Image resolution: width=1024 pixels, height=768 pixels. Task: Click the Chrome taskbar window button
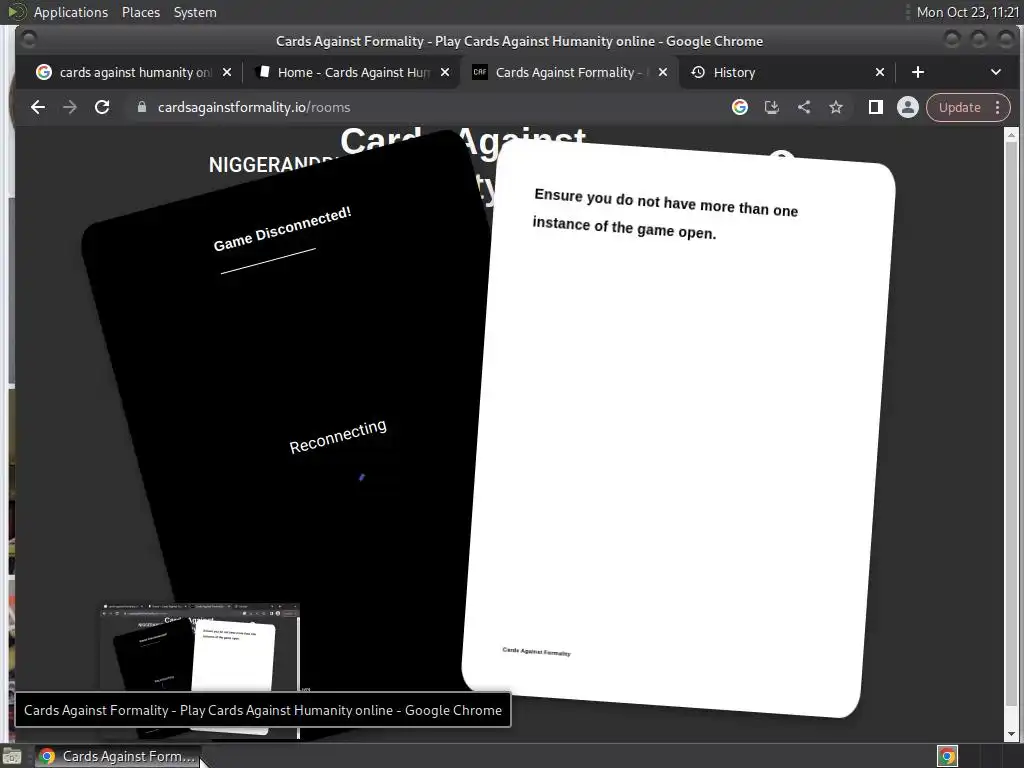[118, 756]
